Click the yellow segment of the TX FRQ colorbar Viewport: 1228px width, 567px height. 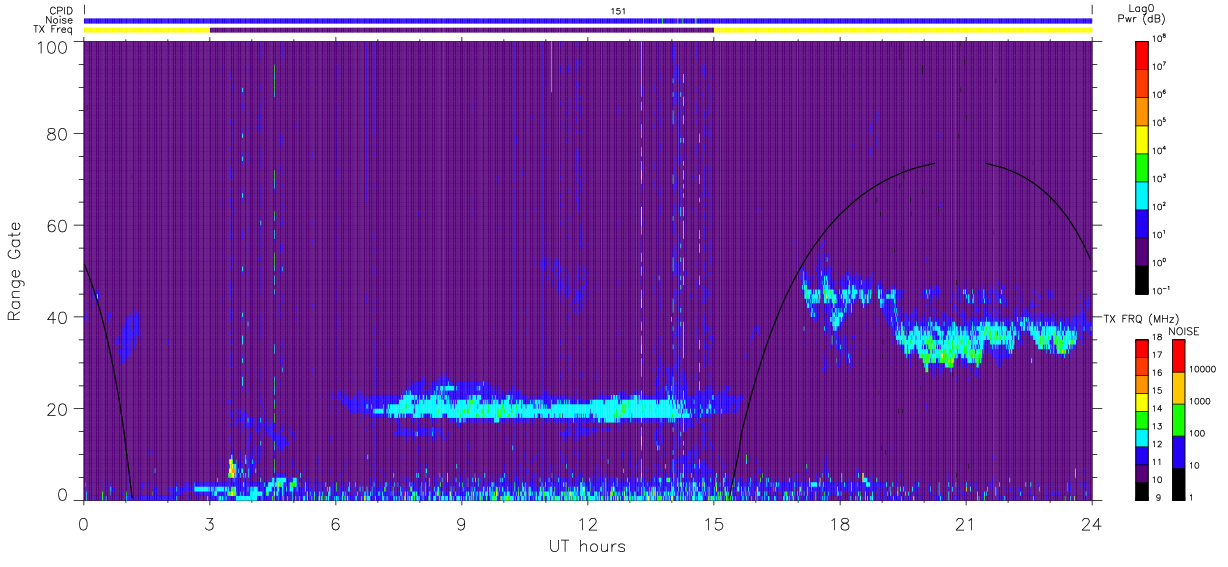(x=1143, y=401)
